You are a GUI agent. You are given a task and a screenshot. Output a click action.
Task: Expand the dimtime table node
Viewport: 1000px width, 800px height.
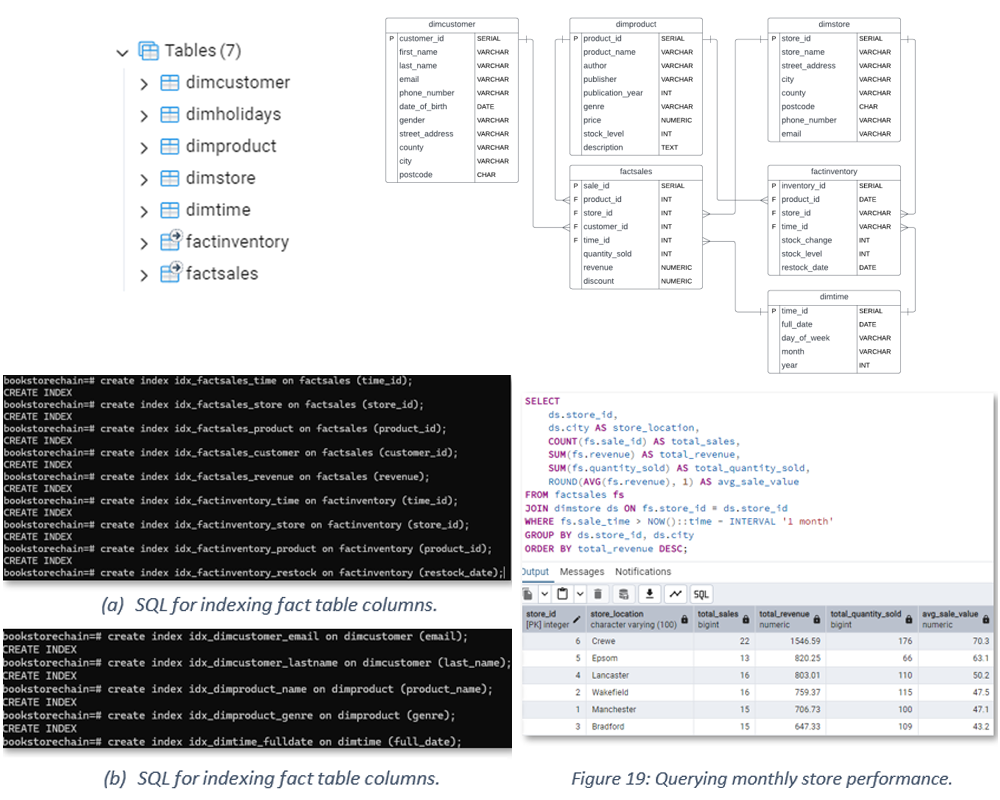pyautogui.click(x=144, y=211)
